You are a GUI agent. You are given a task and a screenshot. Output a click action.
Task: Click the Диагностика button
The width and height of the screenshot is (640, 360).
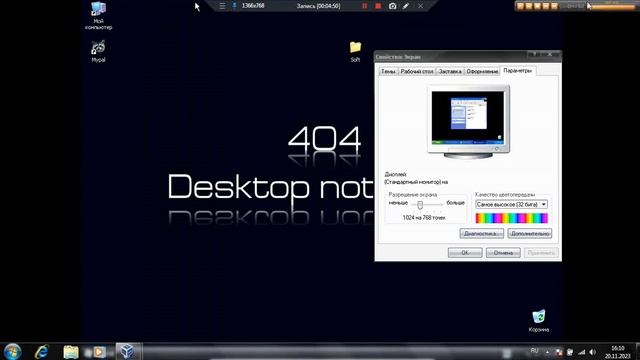coord(481,233)
